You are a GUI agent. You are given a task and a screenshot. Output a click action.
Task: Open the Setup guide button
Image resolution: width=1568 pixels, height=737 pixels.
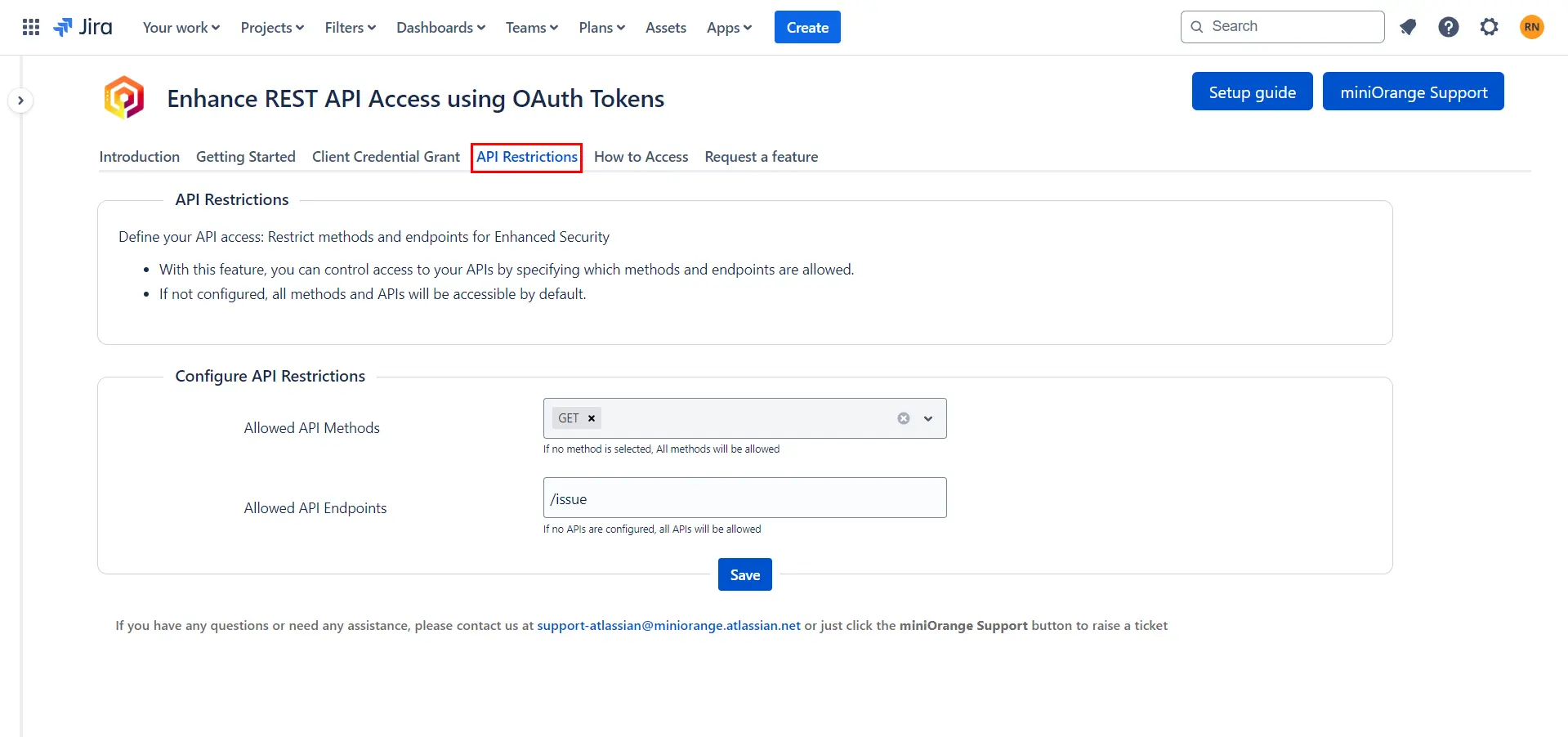pos(1253,92)
